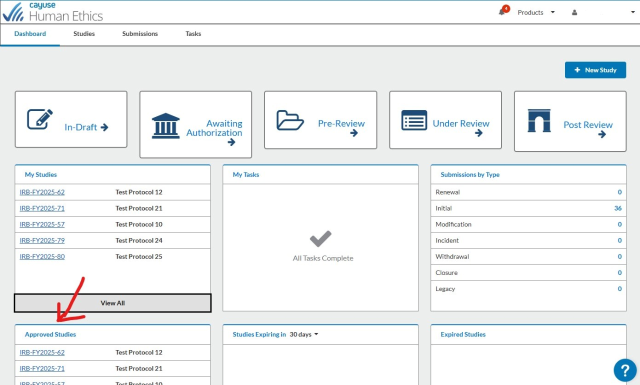Click the Studies Expiring in label

[259, 334]
